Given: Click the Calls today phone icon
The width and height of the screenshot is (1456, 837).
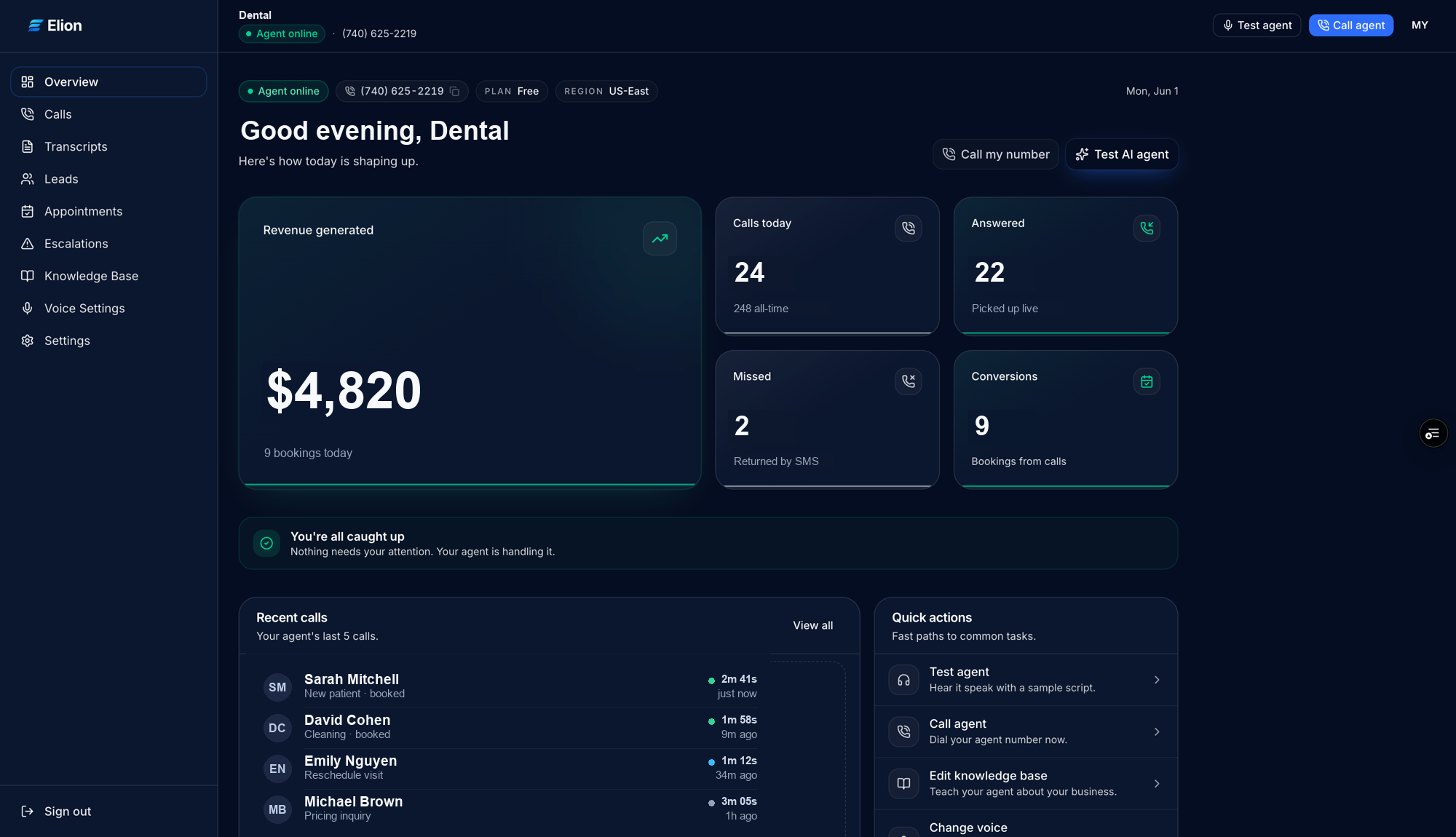Looking at the screenshot, I should click(909, 229).
